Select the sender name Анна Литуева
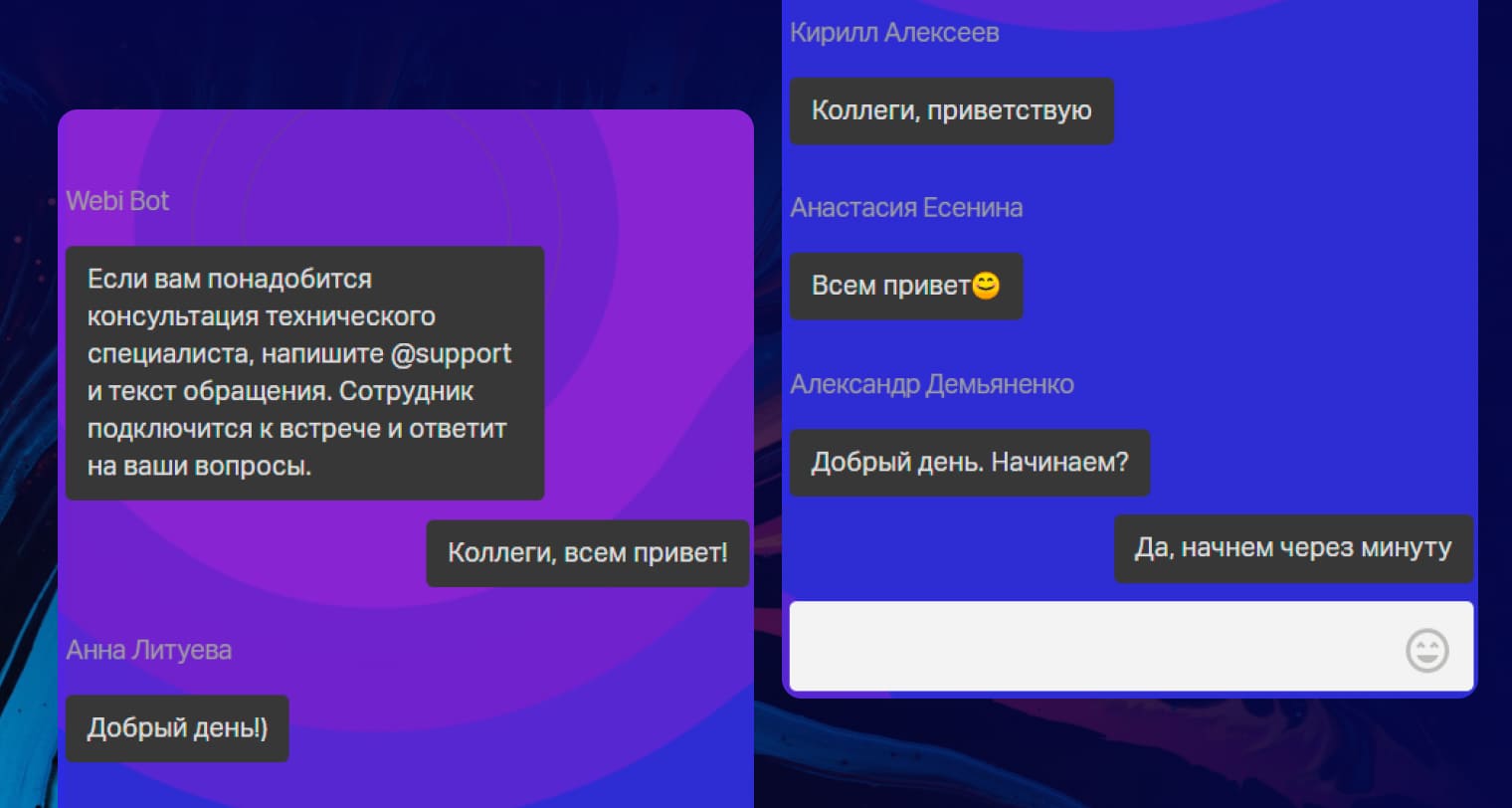Viewport: 1512px width, 808px height. (149, 650)
